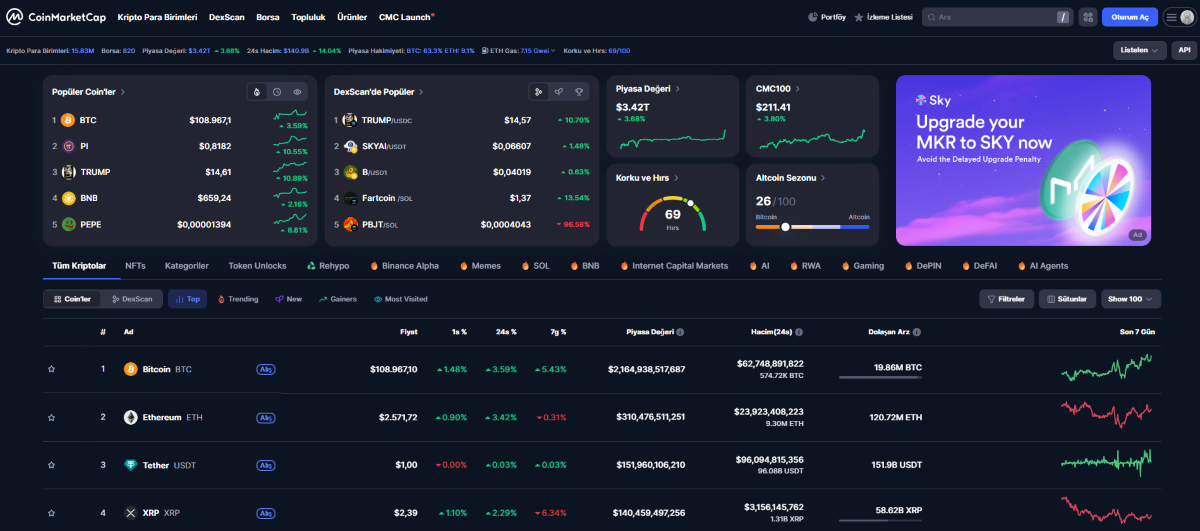This screenshot has height=531, width=1200.
Task: Open the Show 100 rows dropdown
Action: click(x=1131, y=299)
